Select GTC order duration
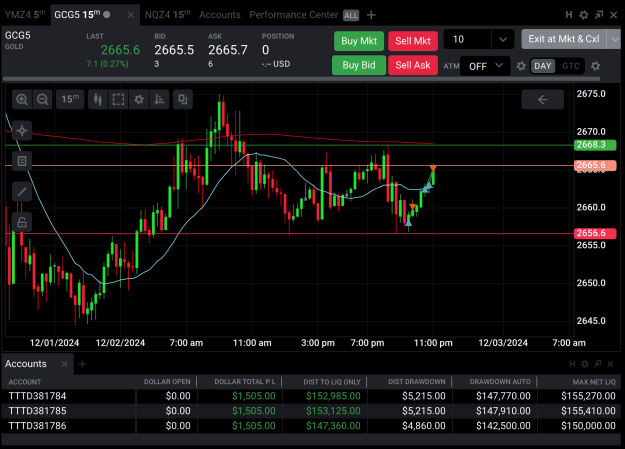The height and width of the screenshot is (449, 625). click(x=570, y=66)
